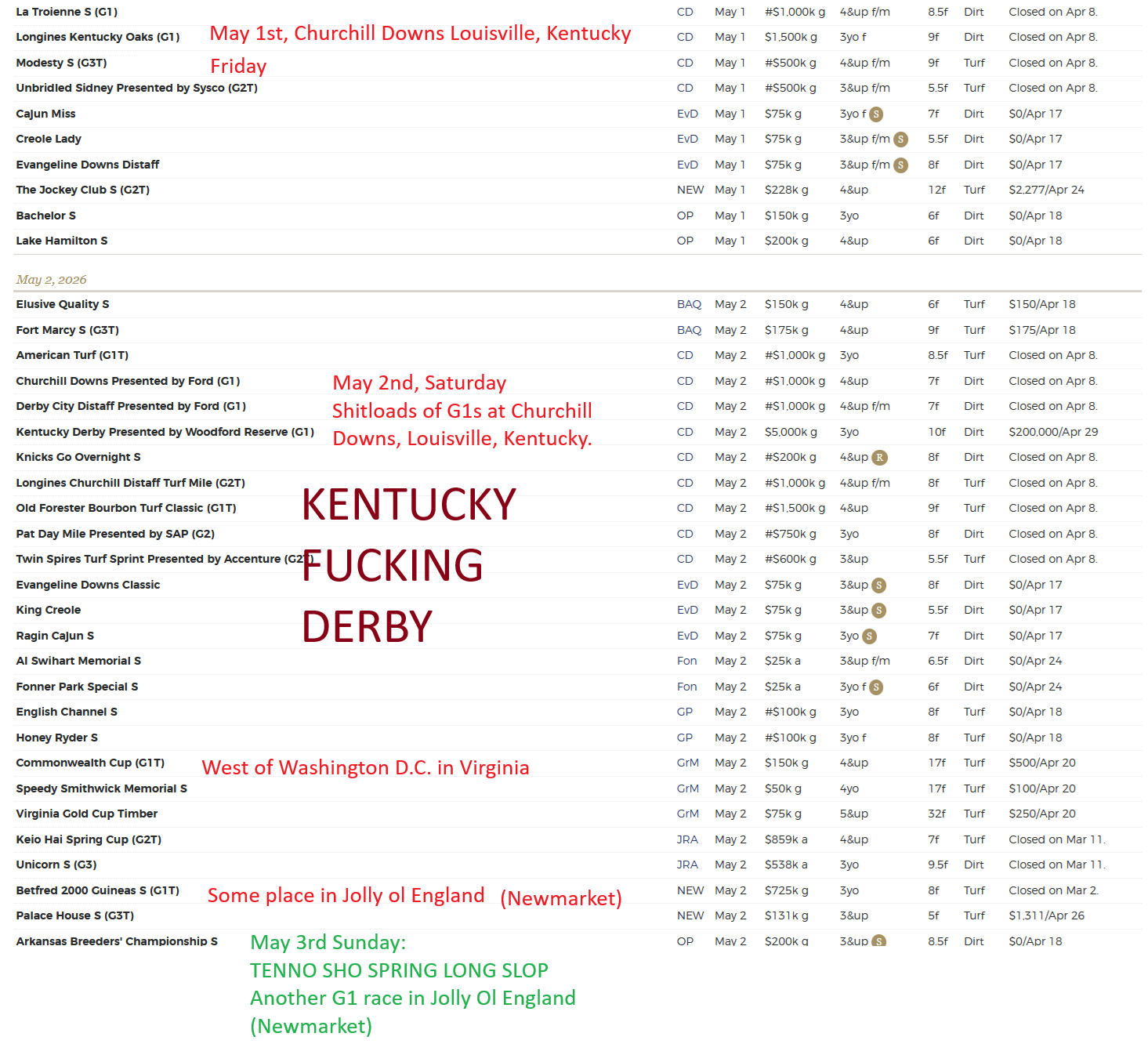Open The Jockey Club S (G2T) race
Image resolution: width=1148 pixels, height=1044 pixels.
(82, 190)
